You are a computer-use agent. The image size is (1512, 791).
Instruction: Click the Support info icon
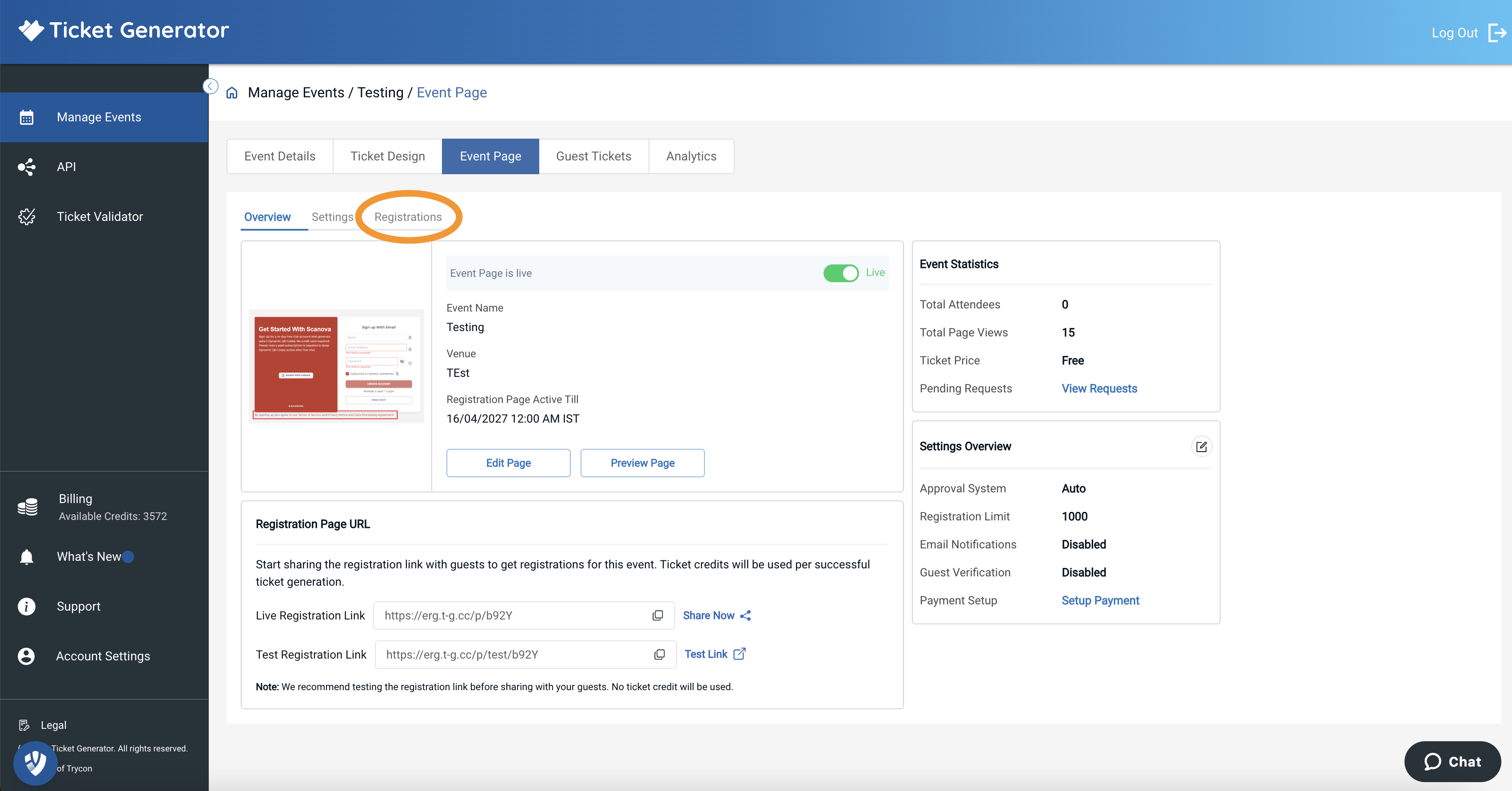click(x=26, y=606)
